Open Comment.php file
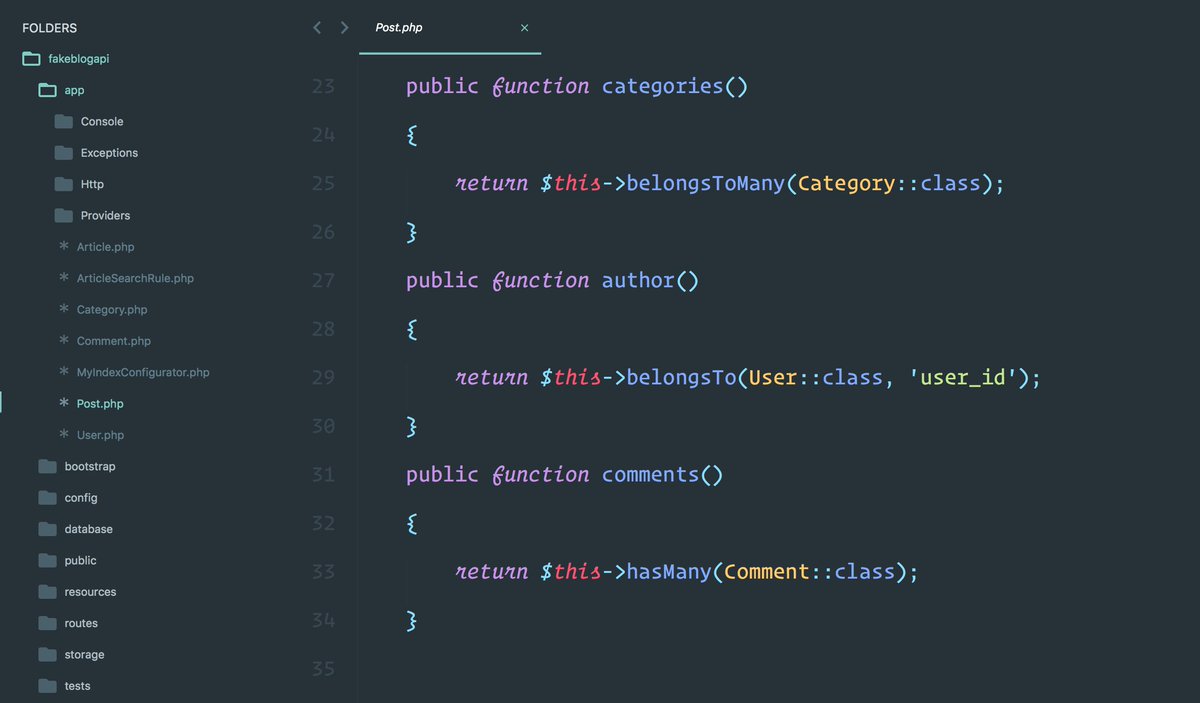The width and height of the screenshot is (1200, 703). (113, 341)
